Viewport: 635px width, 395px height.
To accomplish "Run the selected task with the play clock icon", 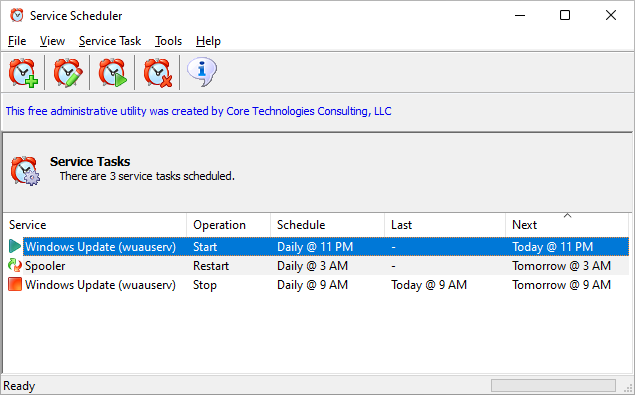I will coord(113,73).
